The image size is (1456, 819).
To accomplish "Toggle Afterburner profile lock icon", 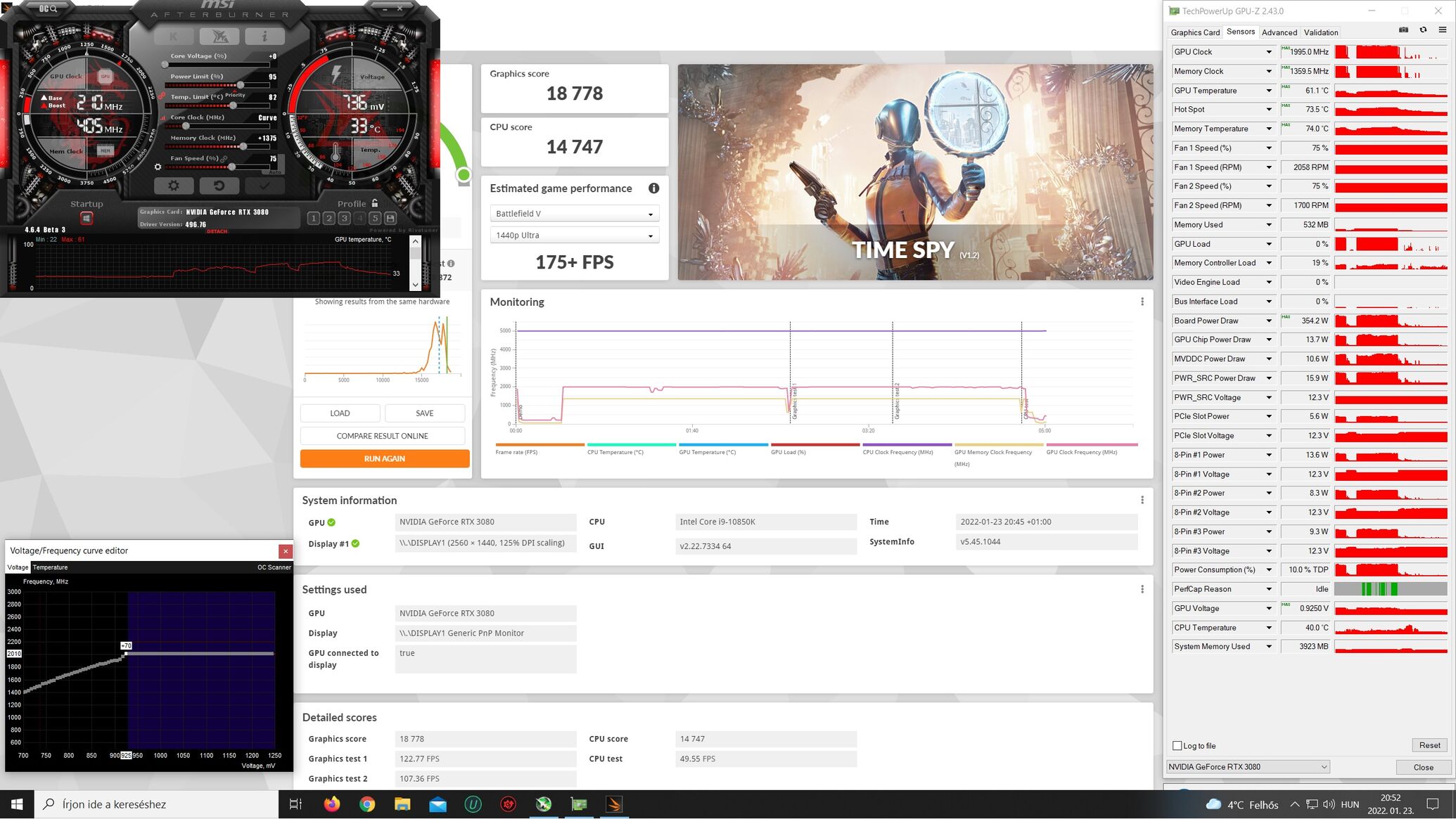I will (x=375, y=203).
